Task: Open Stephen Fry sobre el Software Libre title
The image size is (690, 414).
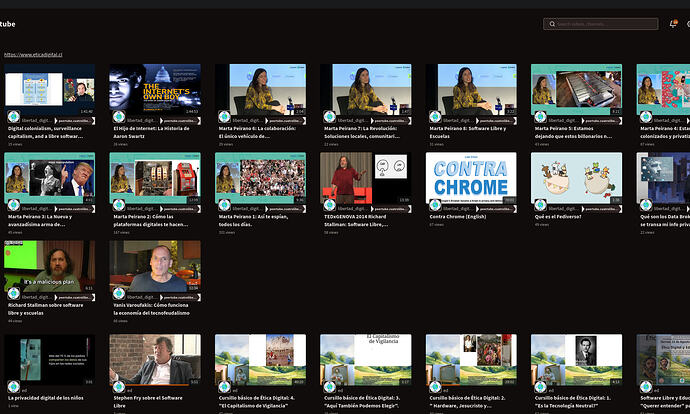Action: pyautogui.click(x=148, y=402)
